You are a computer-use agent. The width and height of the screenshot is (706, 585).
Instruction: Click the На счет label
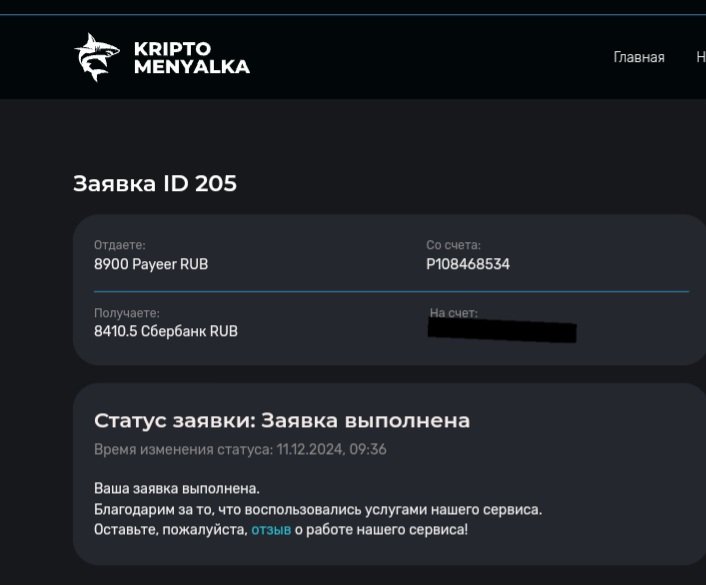(453, 313)
